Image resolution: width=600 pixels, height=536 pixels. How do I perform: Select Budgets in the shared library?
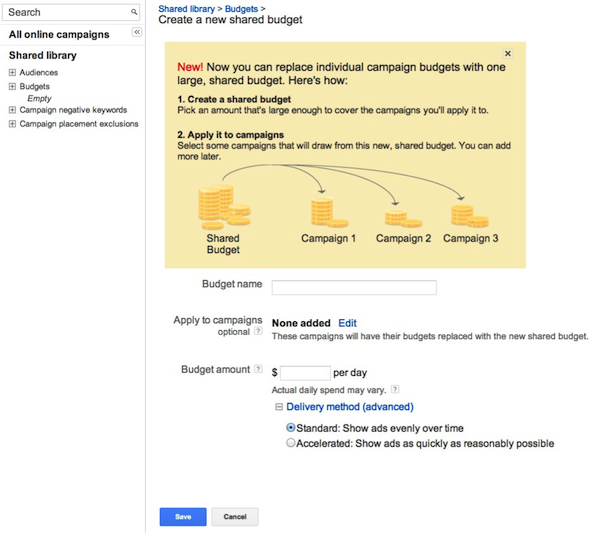34,86
